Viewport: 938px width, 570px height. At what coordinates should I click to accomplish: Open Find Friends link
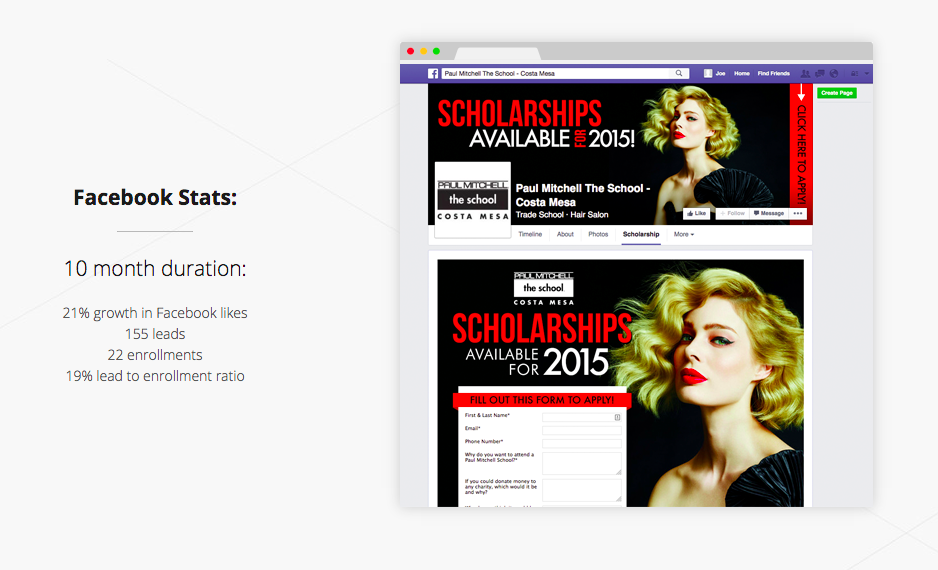[x=773, y=74]
